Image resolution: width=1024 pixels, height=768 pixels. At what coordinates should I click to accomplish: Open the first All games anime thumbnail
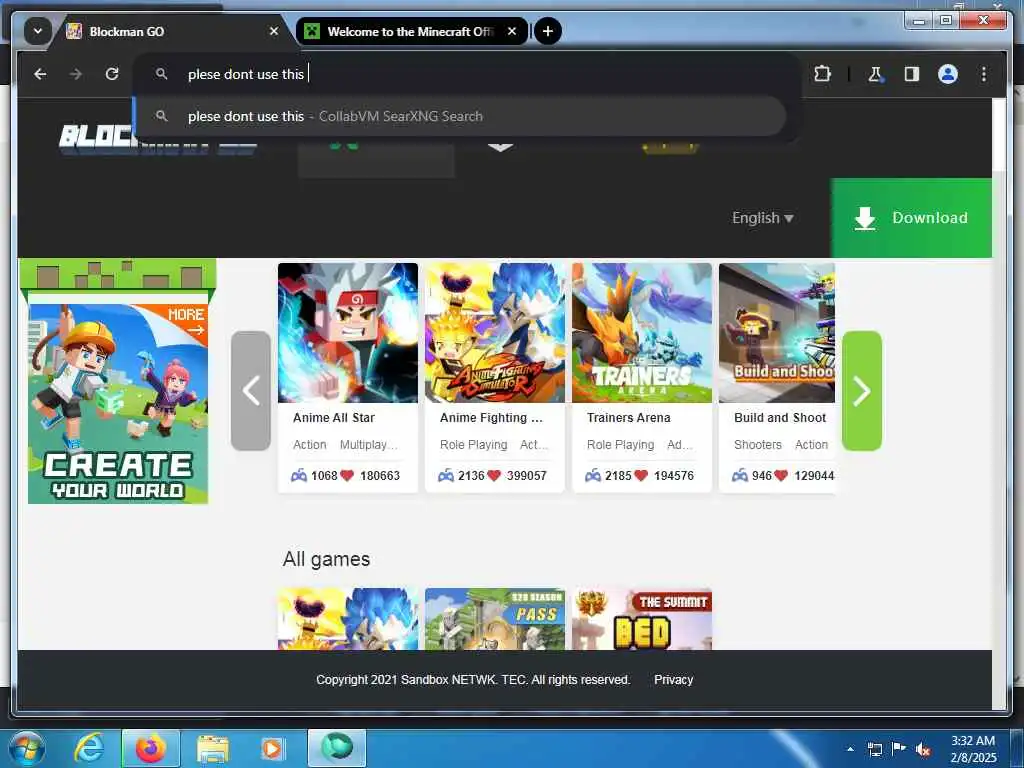(x=347, y=619)
